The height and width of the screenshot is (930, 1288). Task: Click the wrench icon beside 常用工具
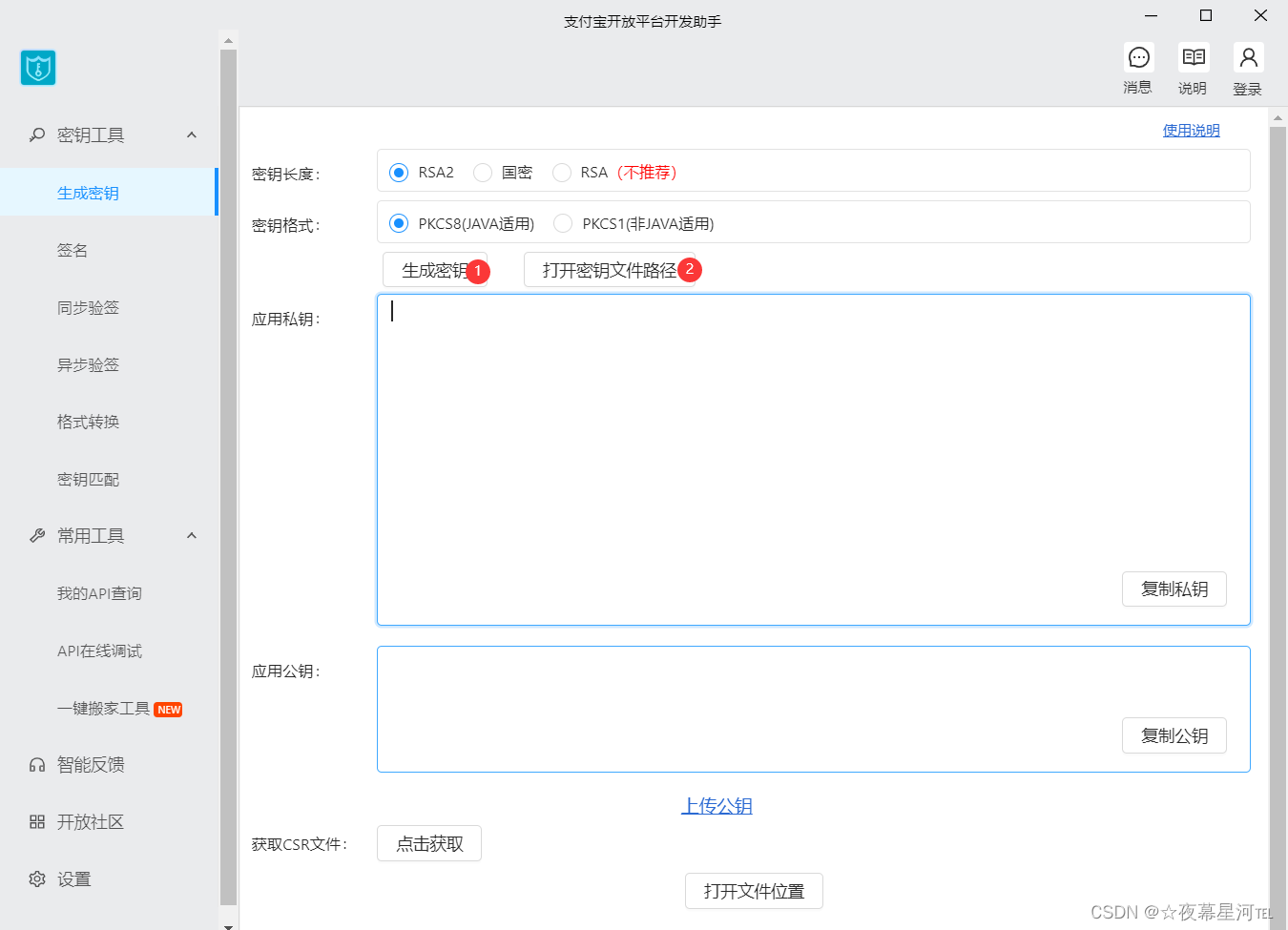click(x=37, y=536)
